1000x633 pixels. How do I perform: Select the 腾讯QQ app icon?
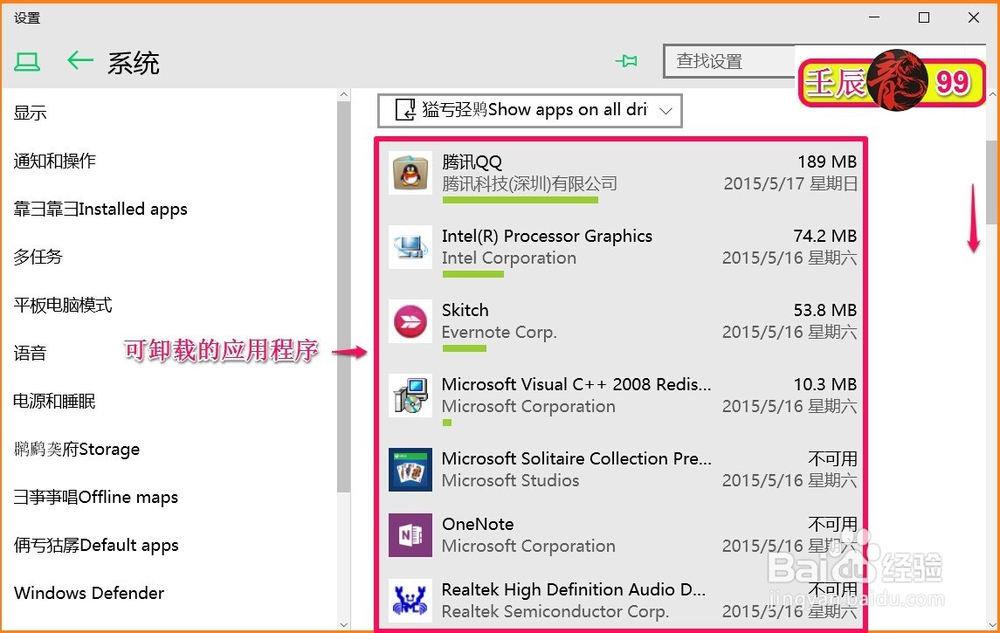410,172
